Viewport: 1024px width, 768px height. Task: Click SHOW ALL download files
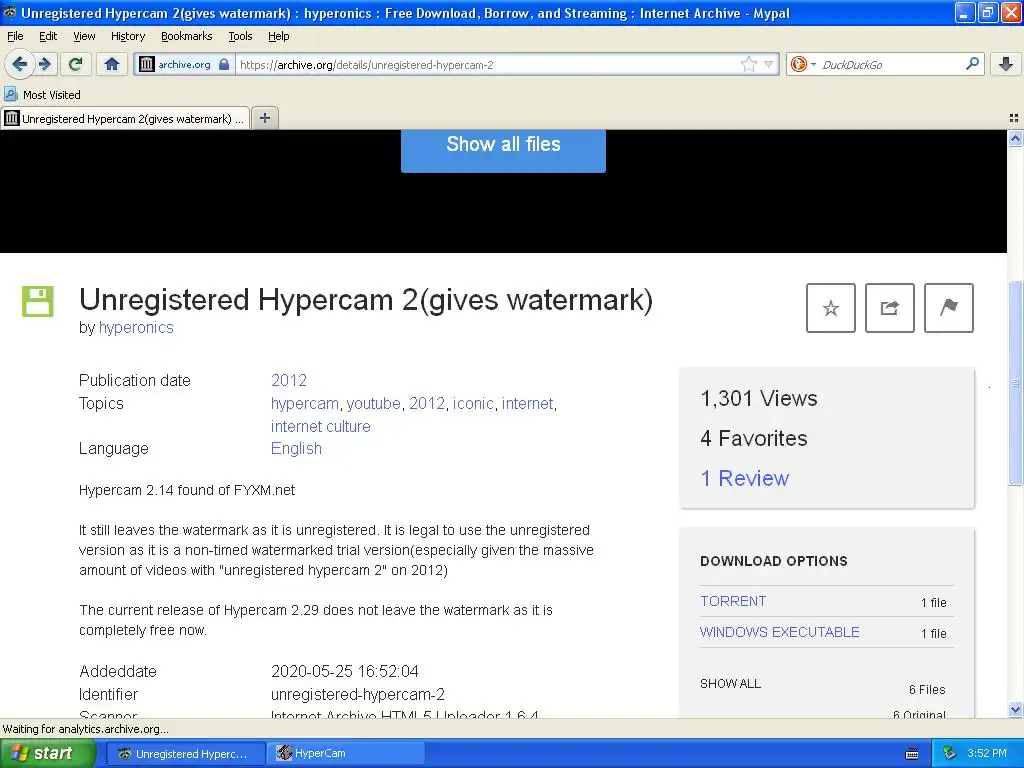coord(730,684)
